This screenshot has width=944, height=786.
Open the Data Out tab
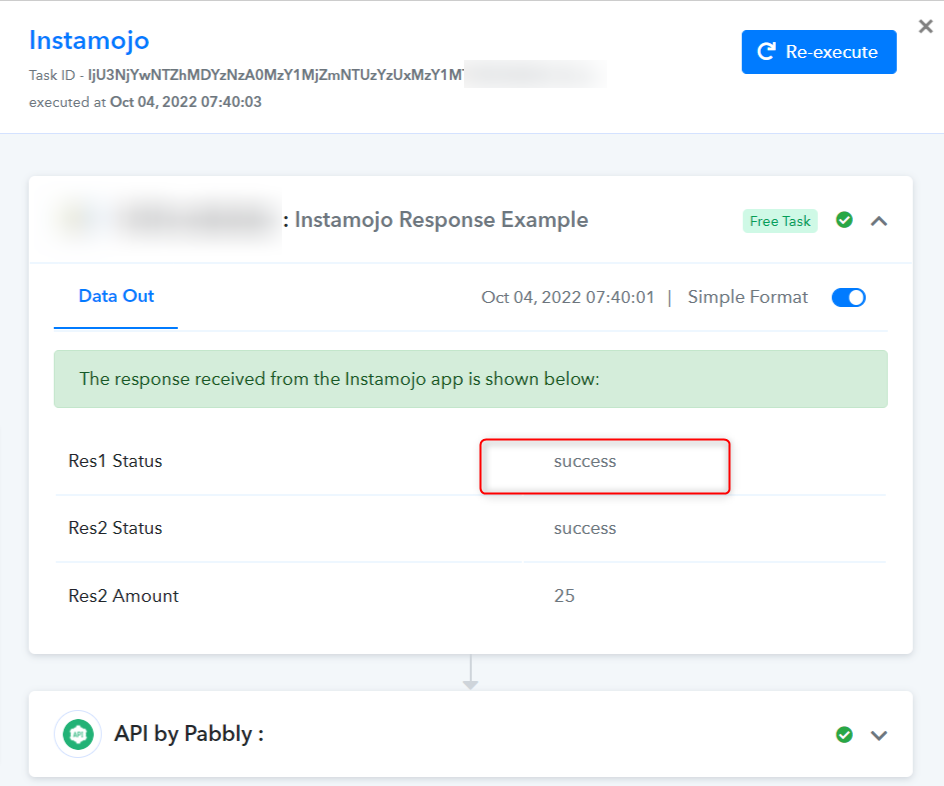(x=116, y=296)
